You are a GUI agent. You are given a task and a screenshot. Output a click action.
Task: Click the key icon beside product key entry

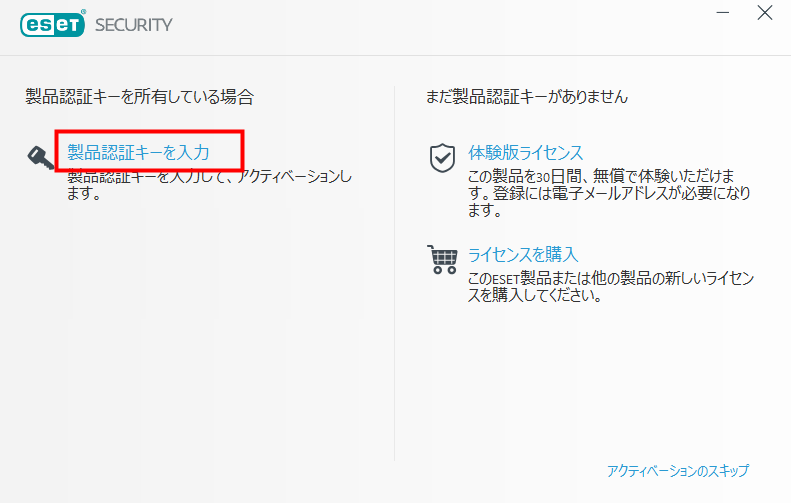click(40, 157)
